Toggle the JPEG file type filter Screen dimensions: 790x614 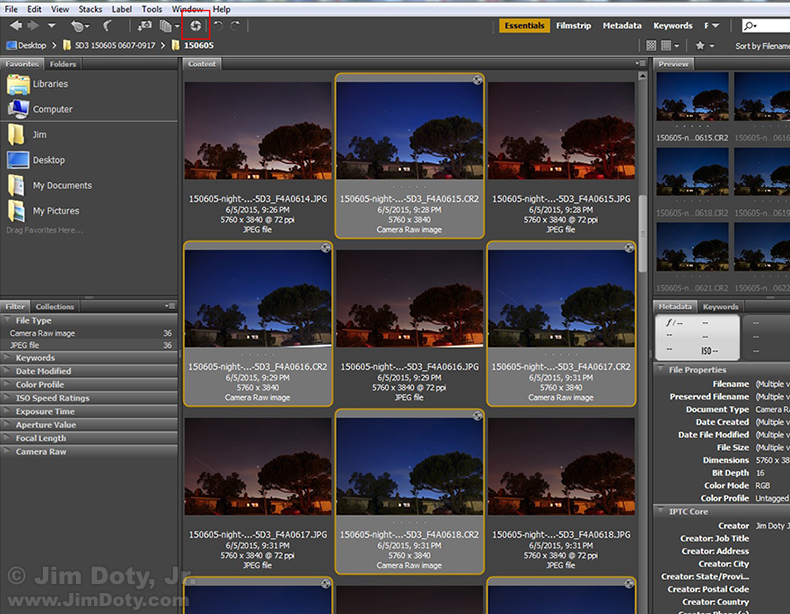click(x=89, y=346)
